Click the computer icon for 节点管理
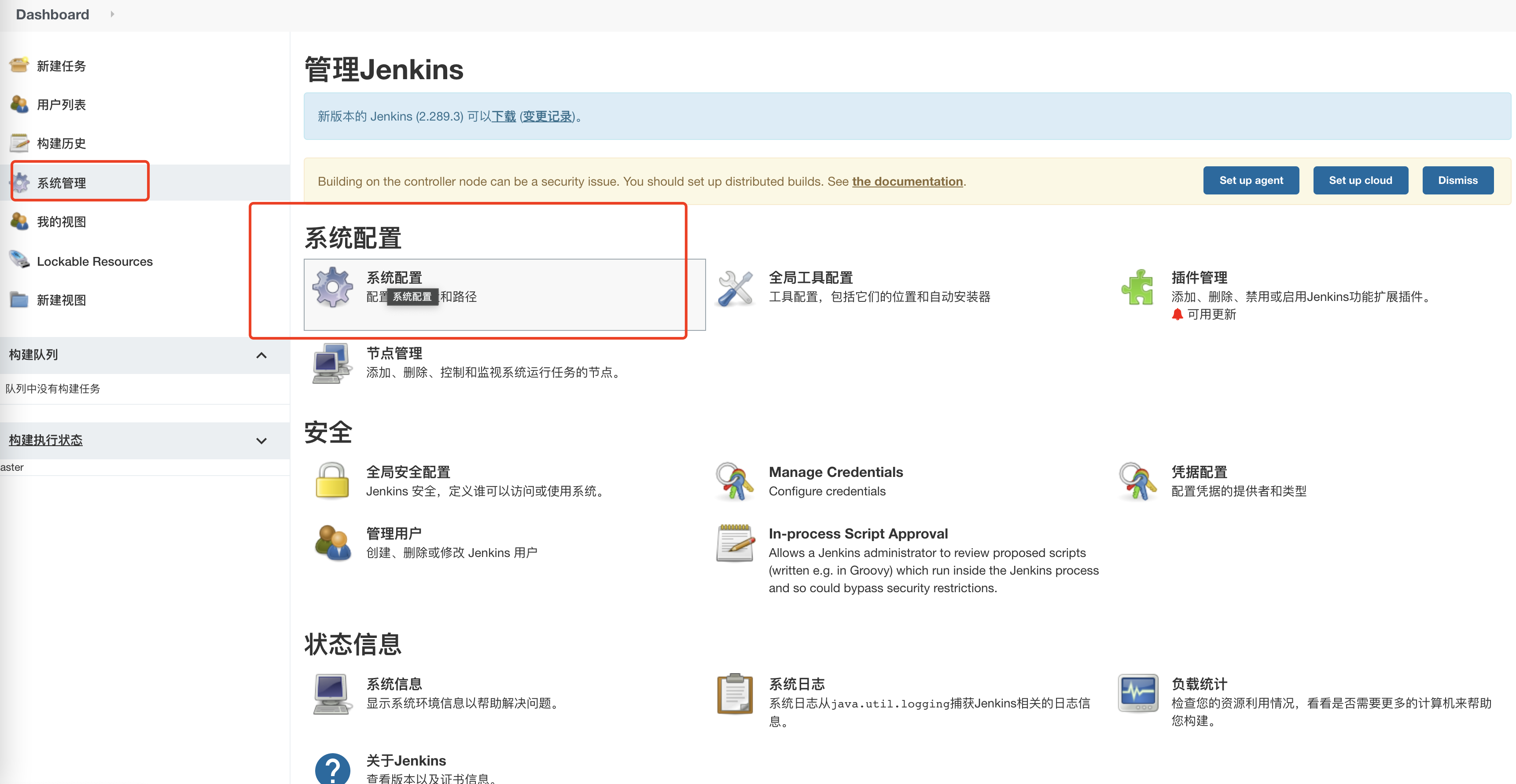 [x=332, y=363]
